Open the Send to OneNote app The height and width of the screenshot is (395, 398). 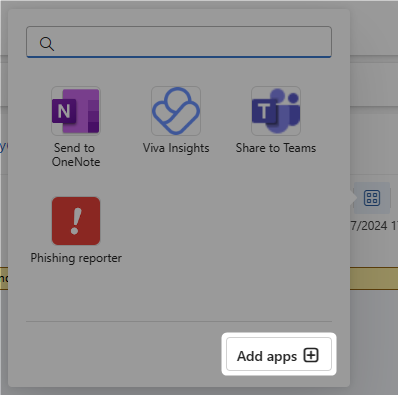click(76, 111)
